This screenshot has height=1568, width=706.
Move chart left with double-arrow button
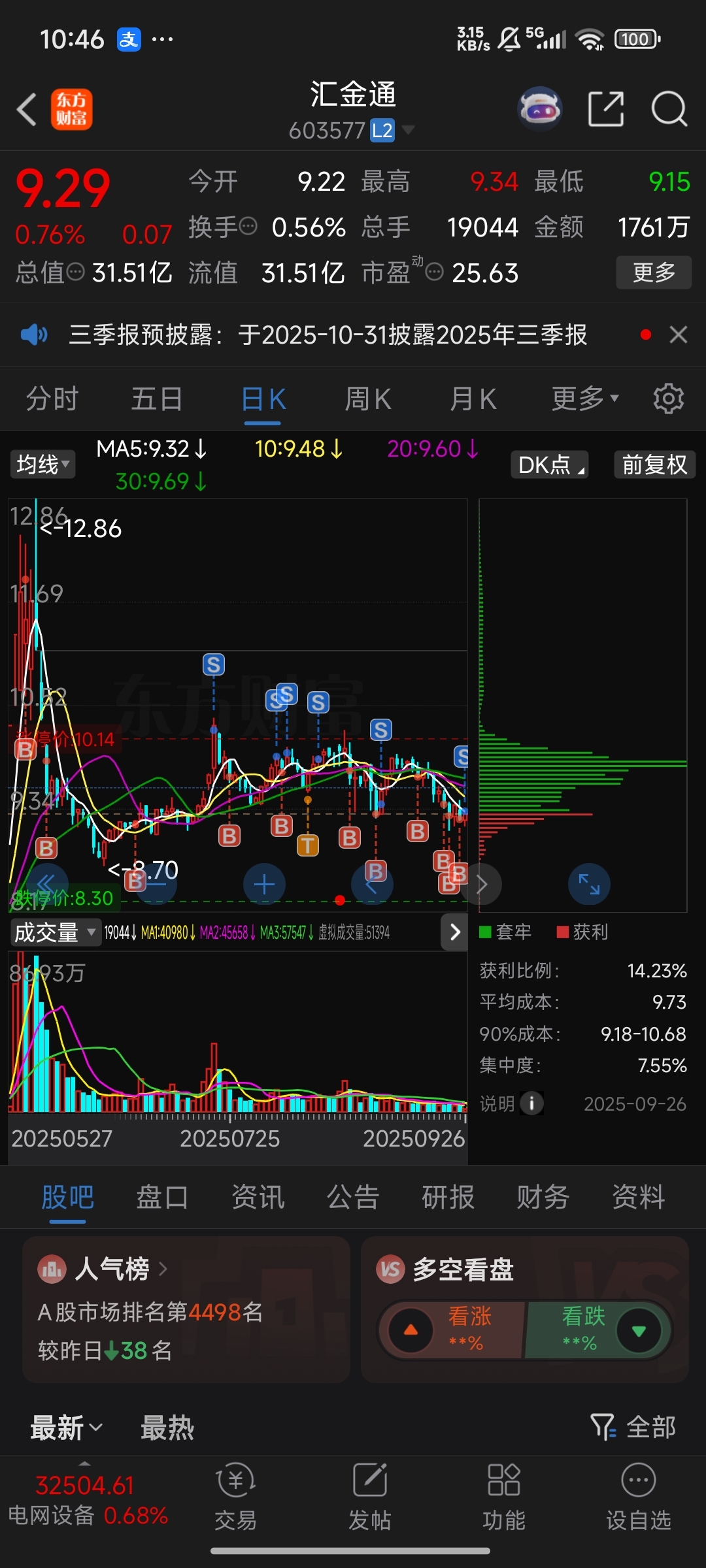click(46, 885)
